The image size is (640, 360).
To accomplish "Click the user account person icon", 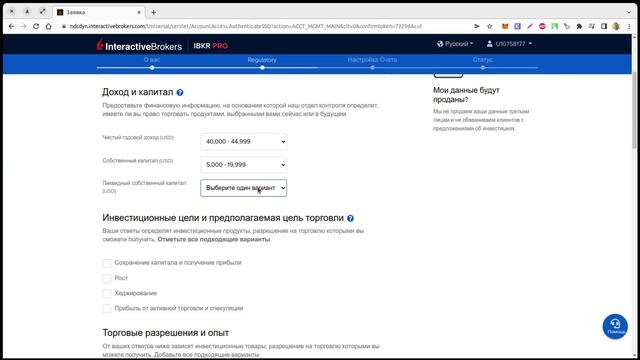I will [489, 44].
